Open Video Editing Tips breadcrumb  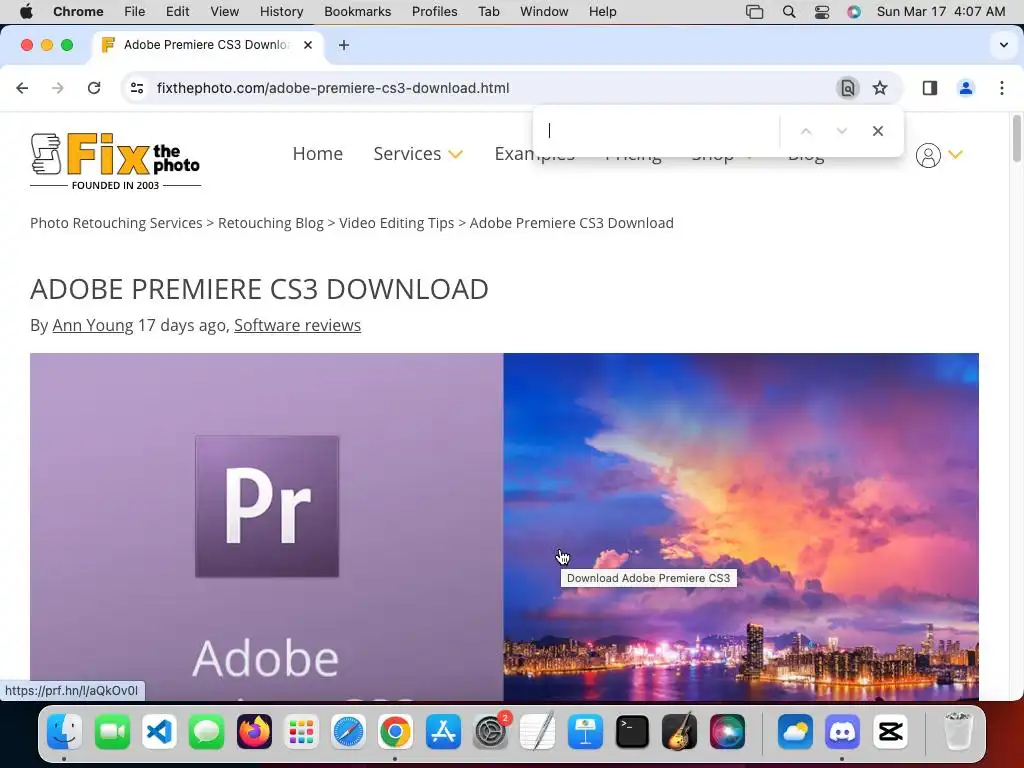click(x=396, y=223)
